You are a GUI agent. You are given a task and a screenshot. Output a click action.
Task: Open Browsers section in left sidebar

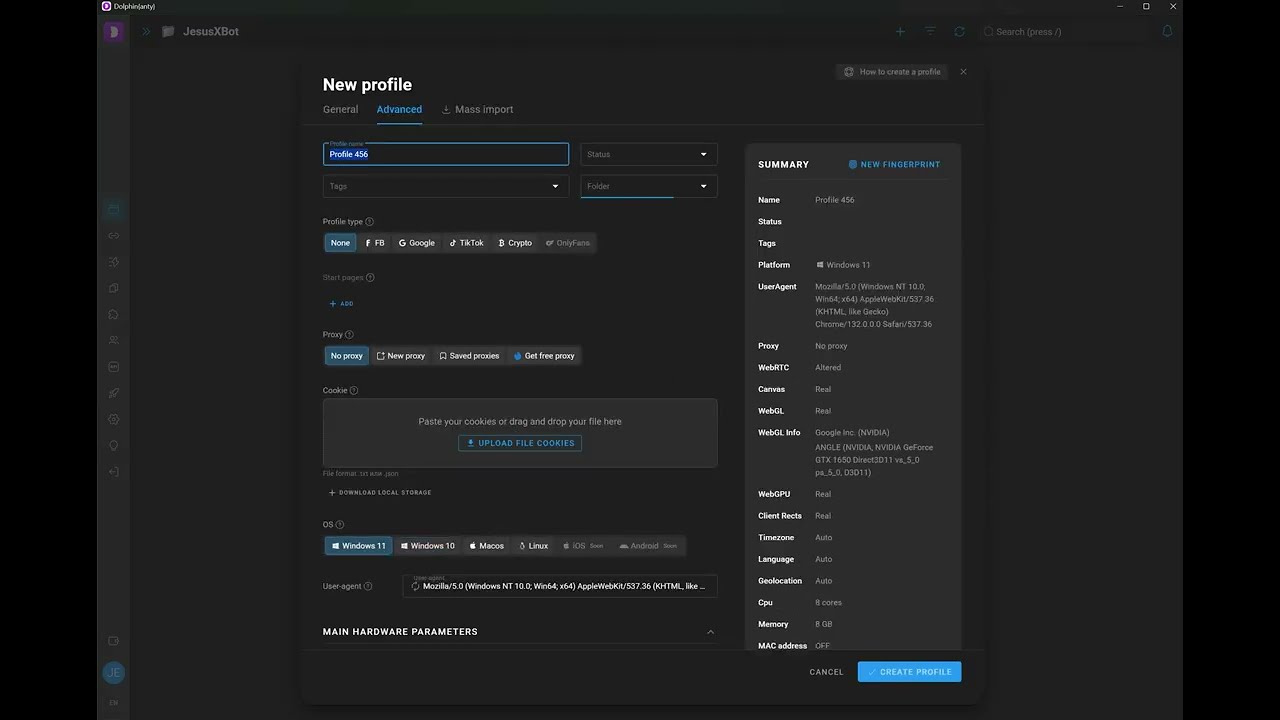pos(114,210)
